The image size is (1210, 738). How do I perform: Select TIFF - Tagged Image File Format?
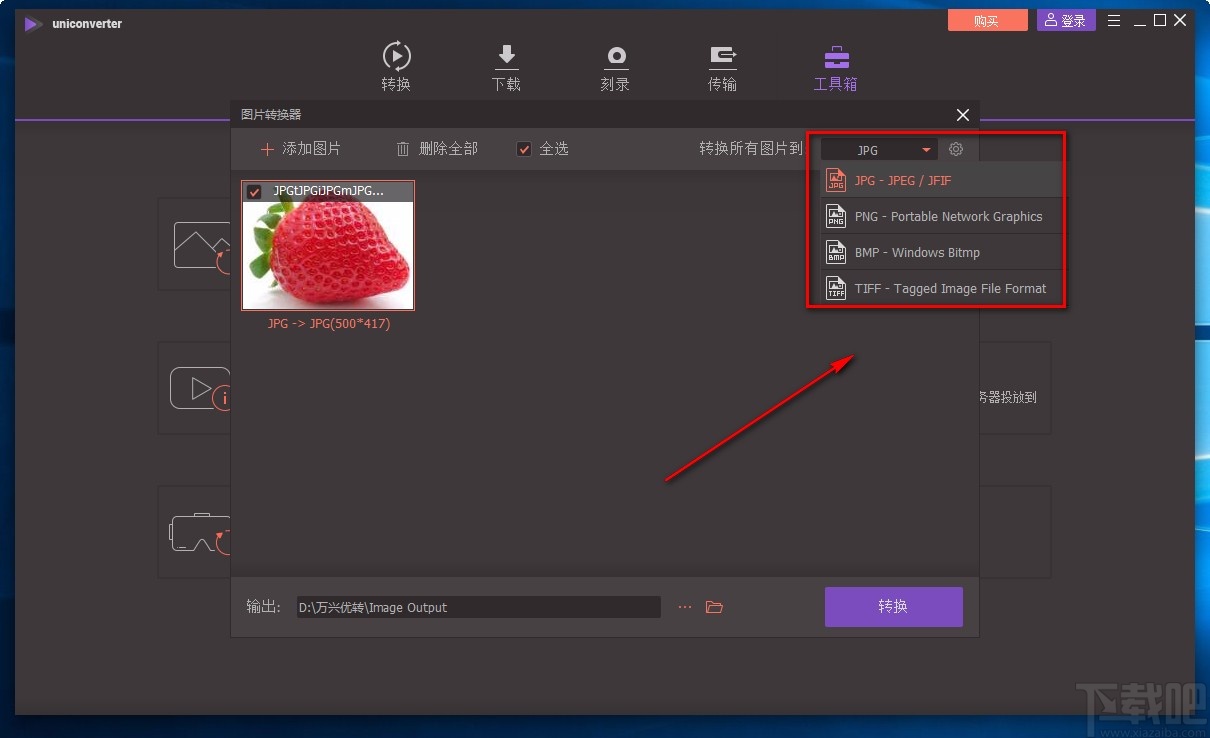click(941, 288)
